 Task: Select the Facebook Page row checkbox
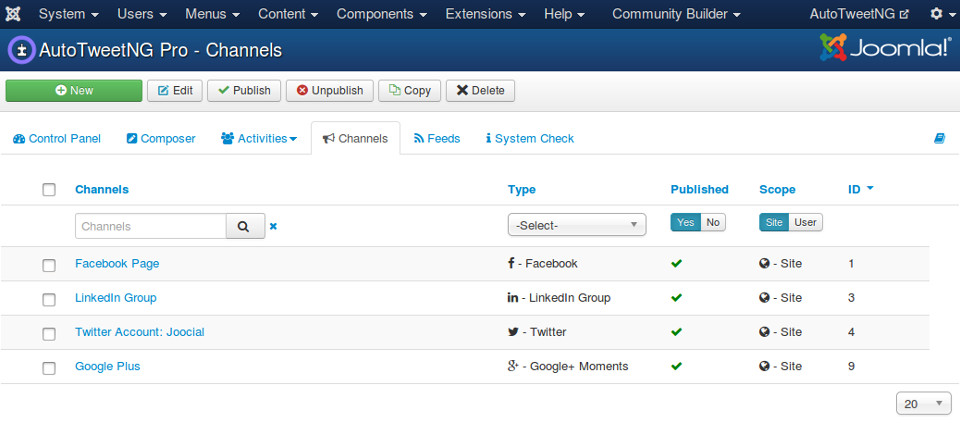tap(49, 265)
